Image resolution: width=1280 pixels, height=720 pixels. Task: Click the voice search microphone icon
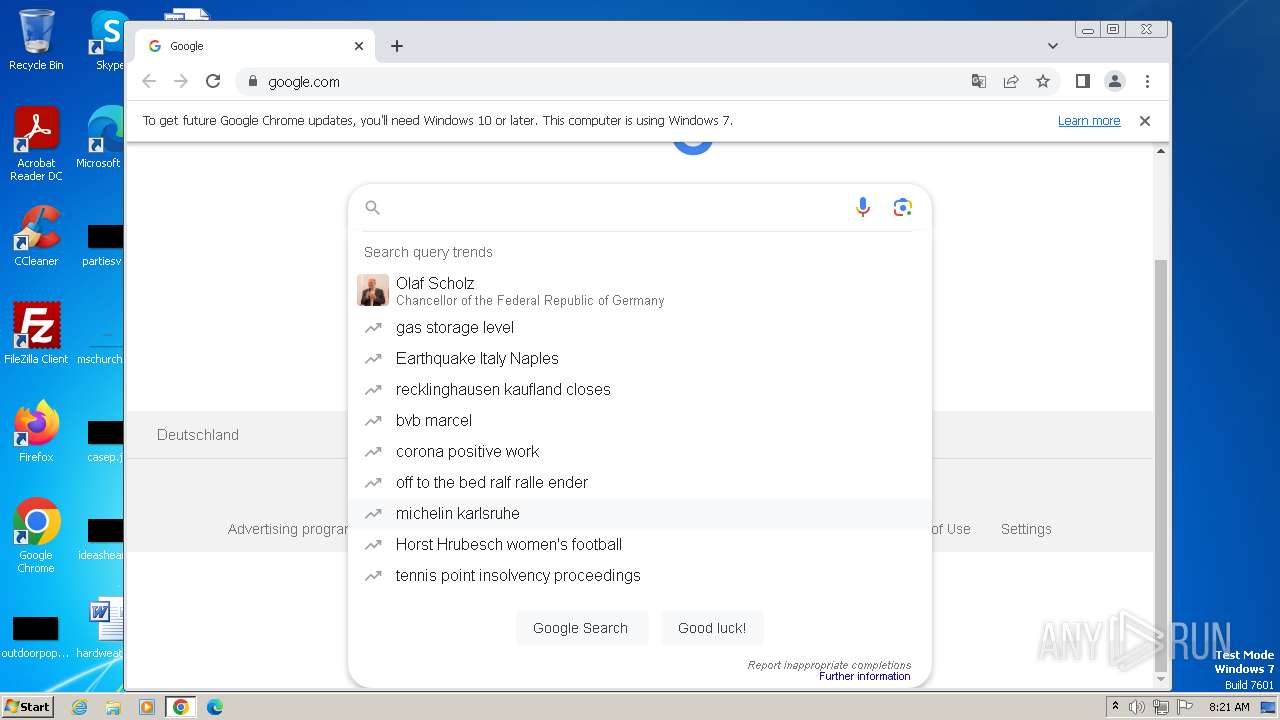click(863, 207)
